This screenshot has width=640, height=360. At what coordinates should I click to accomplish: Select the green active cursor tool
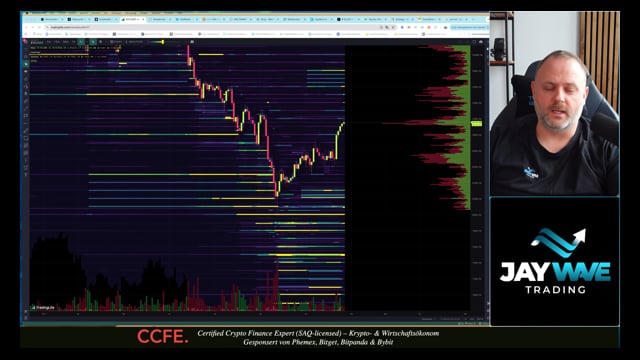click(26, 64)
